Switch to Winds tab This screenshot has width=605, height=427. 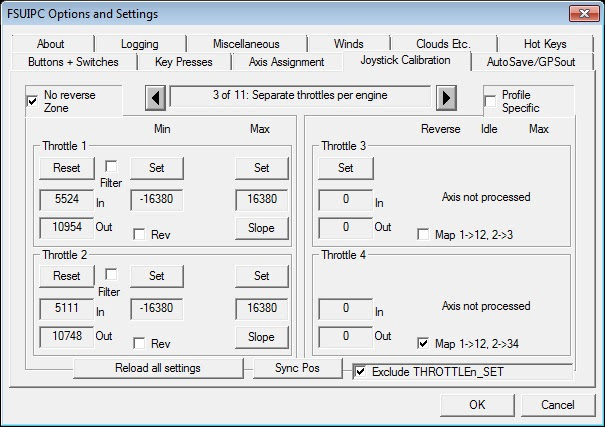pyautogui.click(x=348, y=44)
